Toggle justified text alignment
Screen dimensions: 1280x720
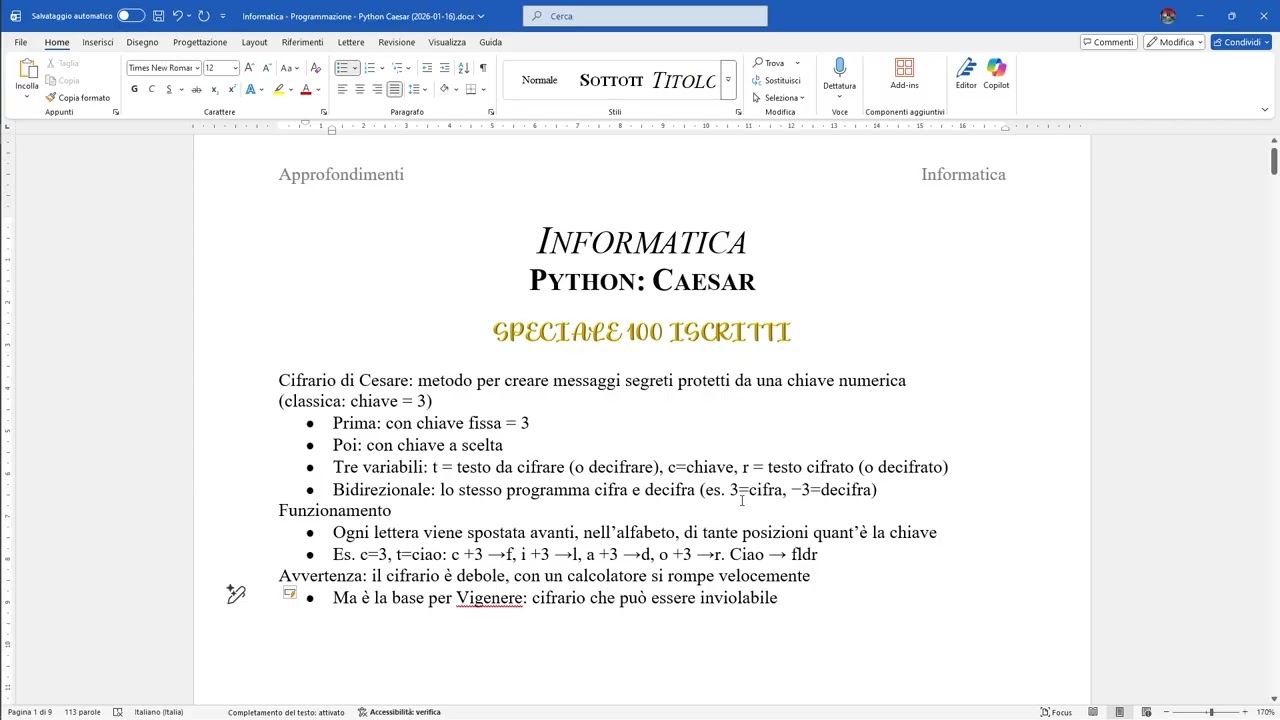394,89
